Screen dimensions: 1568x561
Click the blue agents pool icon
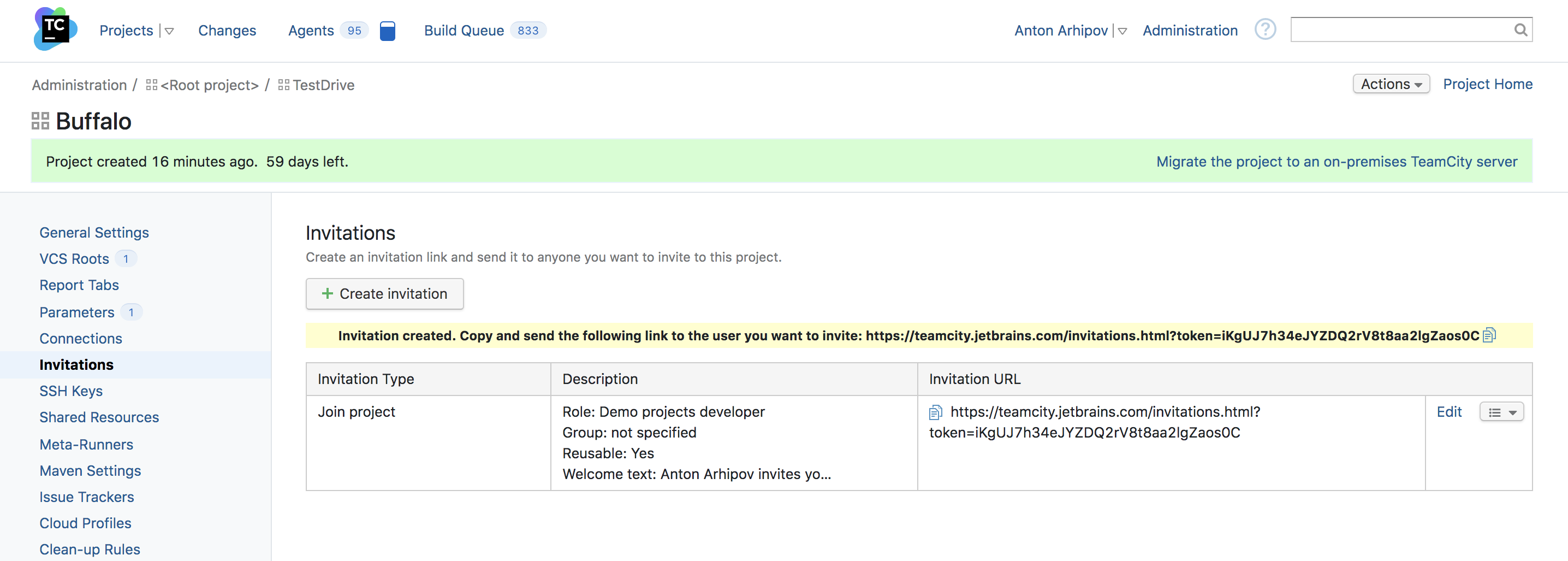(387, 31)
